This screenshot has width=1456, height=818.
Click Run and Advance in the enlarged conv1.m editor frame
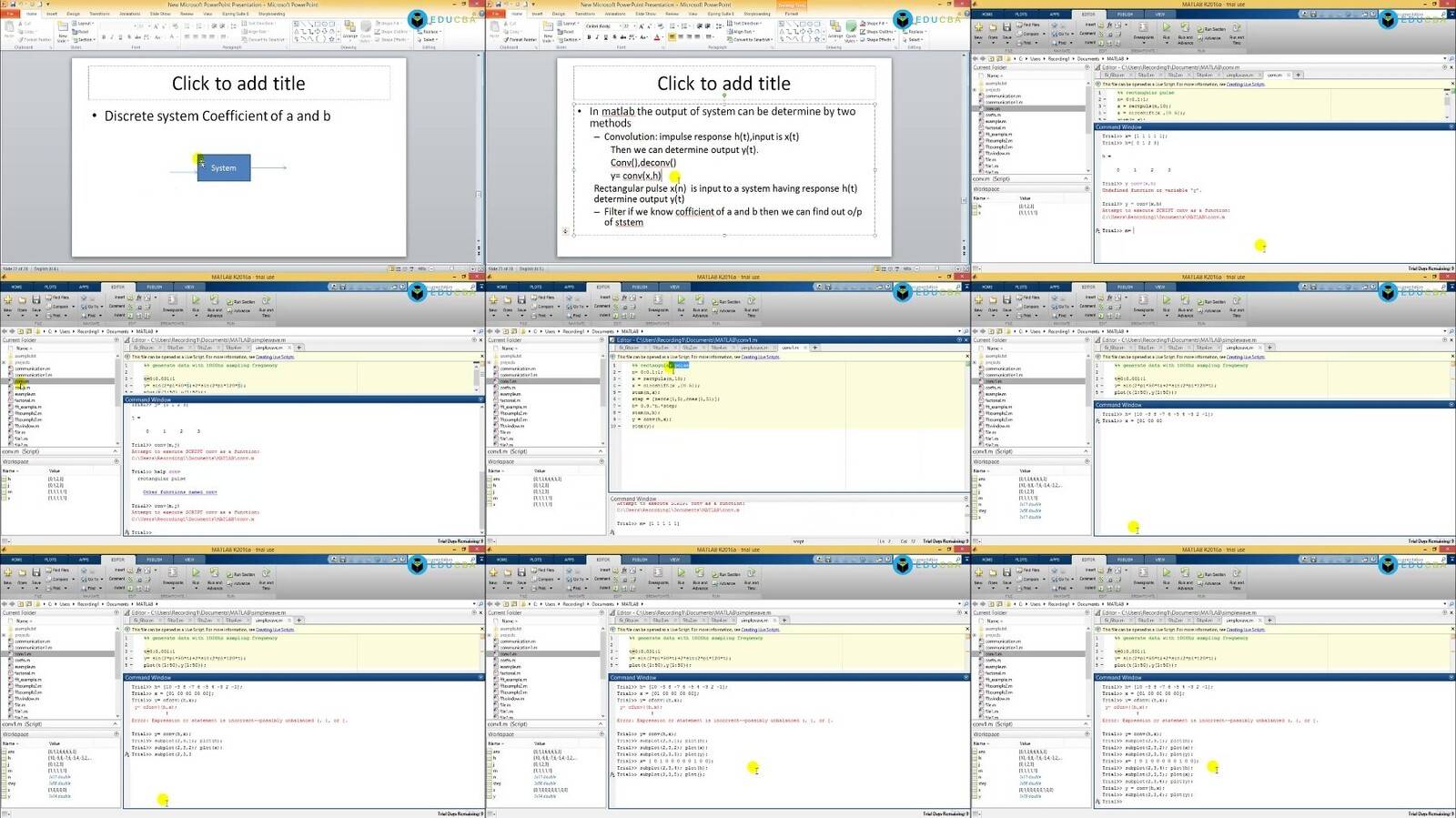tap(700, 305)
